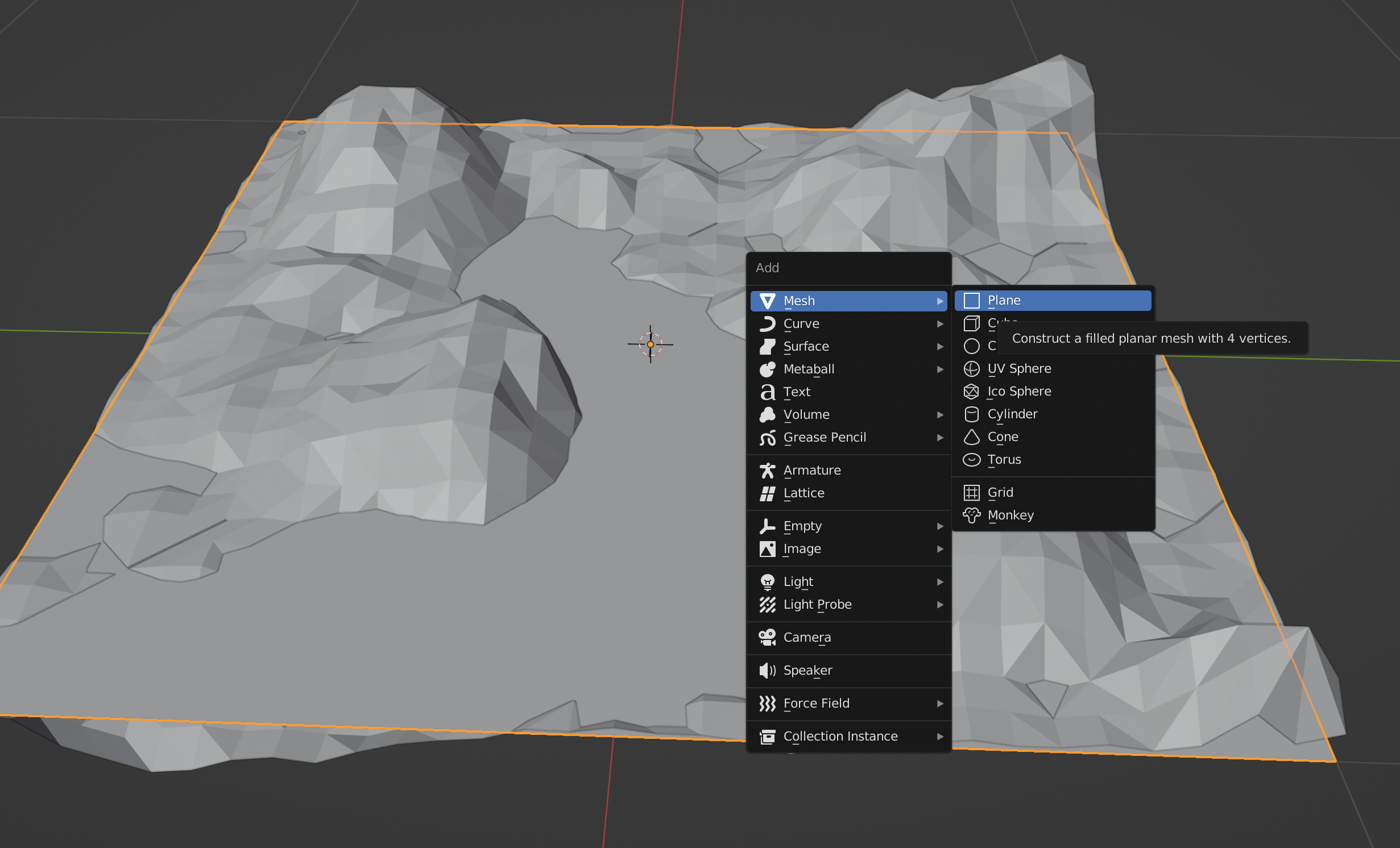Click the Camera icon in Add menu
Image resolution: width=1400 pixels, height=848 pixels.
pos(767,638)
